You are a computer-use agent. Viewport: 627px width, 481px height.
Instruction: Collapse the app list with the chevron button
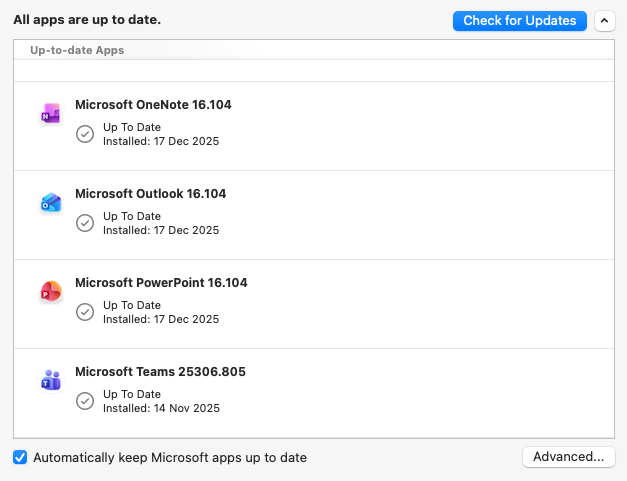point(604,21)
